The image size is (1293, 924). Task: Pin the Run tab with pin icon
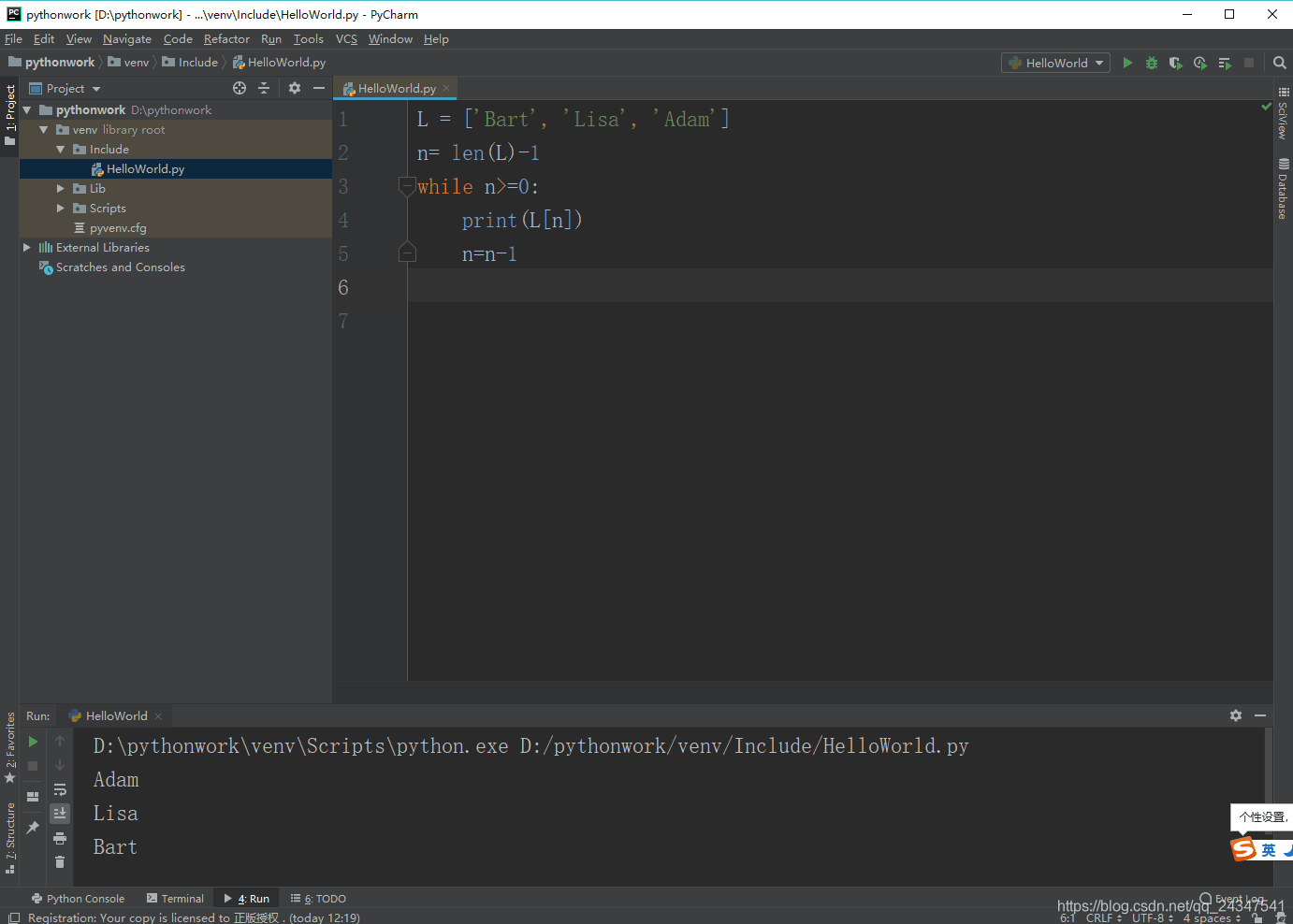(33, 828)
